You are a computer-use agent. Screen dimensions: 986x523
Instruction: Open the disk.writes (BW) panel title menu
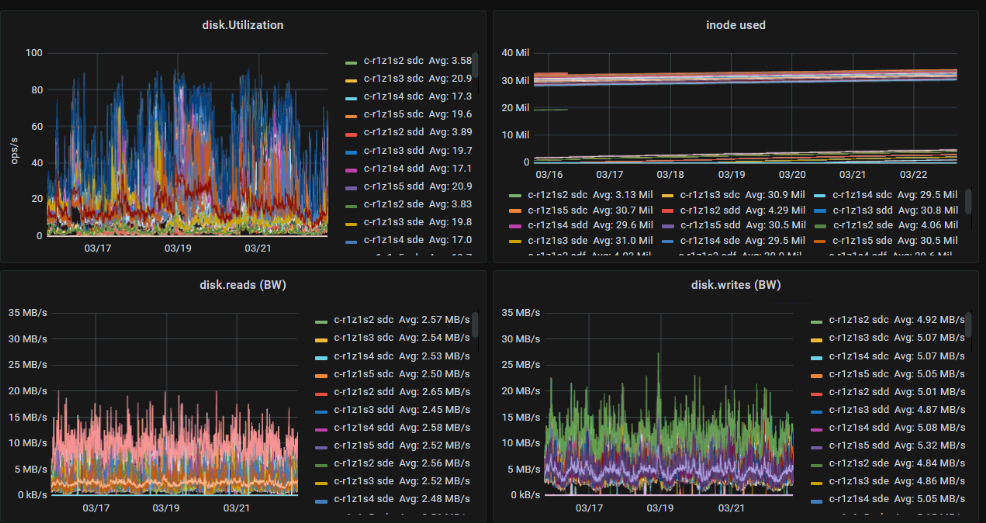pyautogui.click(x=735, y=285)
